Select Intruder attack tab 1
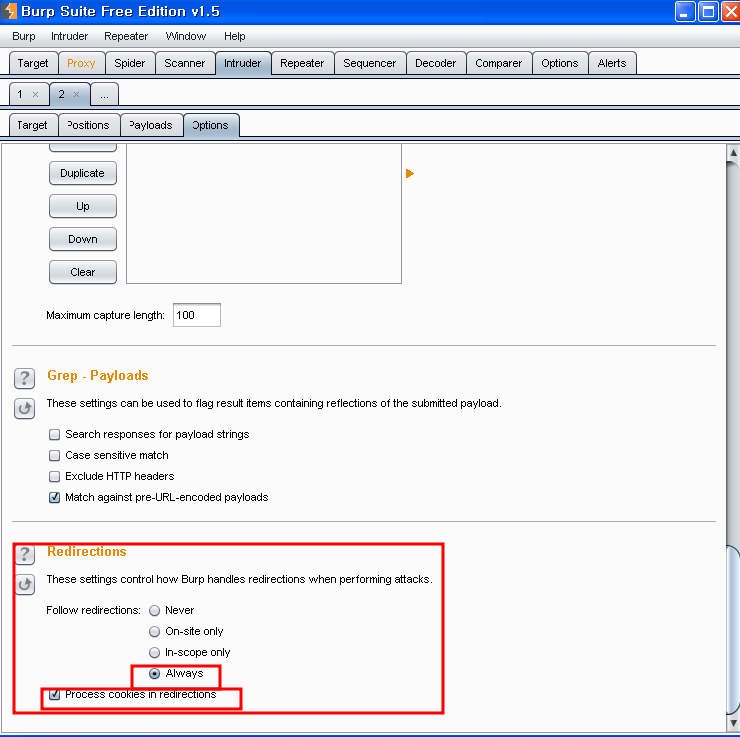Screen dimensions: 740x737 [x=20, y=94]
